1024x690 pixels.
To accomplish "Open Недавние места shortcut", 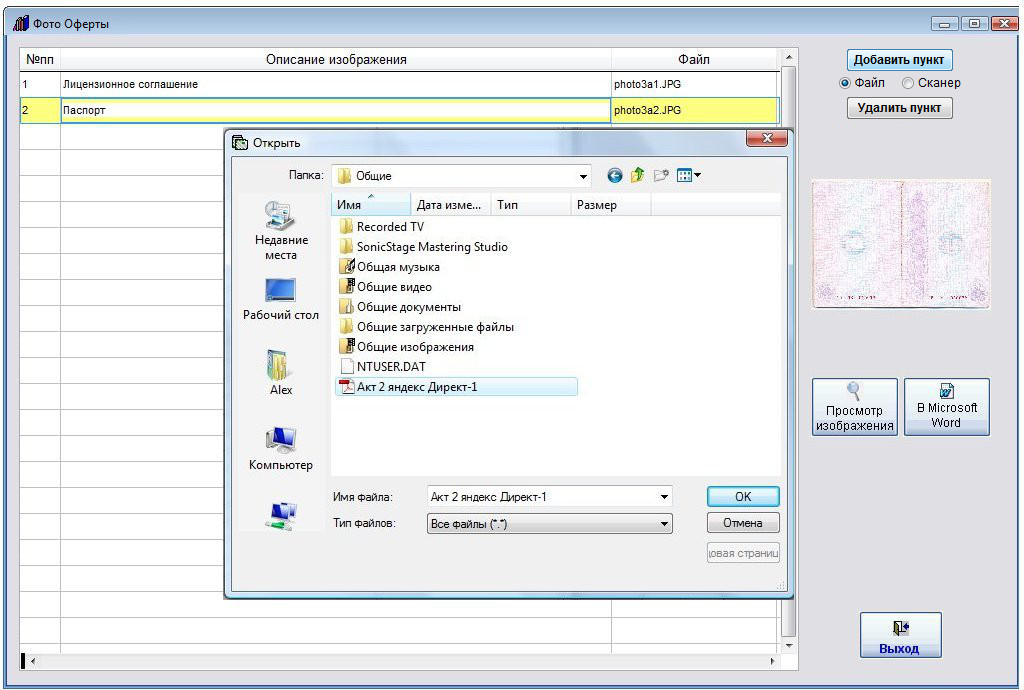I will point(281,230).
